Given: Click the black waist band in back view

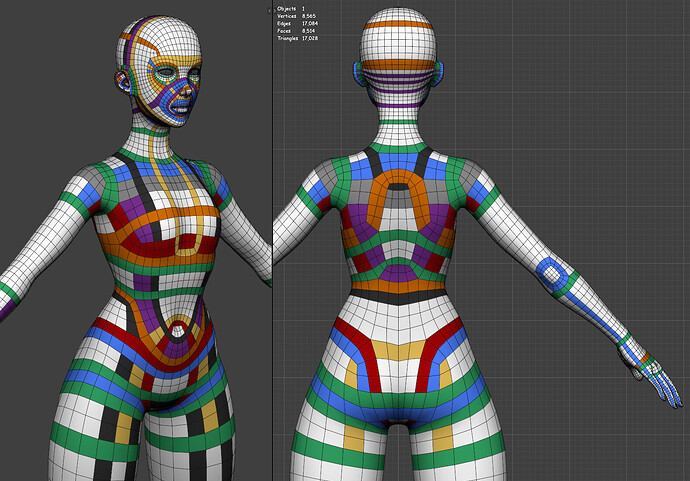Looking at the screenshot, I should pyautogui.click(x=399, y=297).
